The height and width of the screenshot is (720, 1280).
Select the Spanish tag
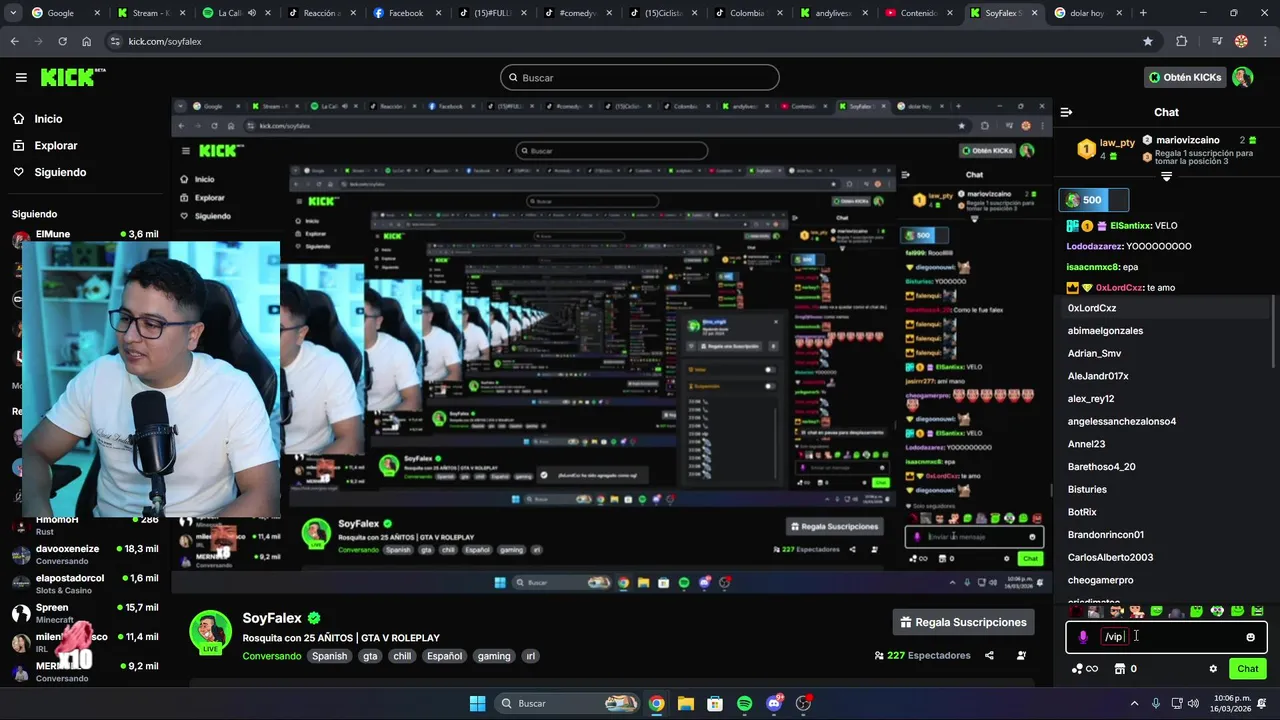329,656
